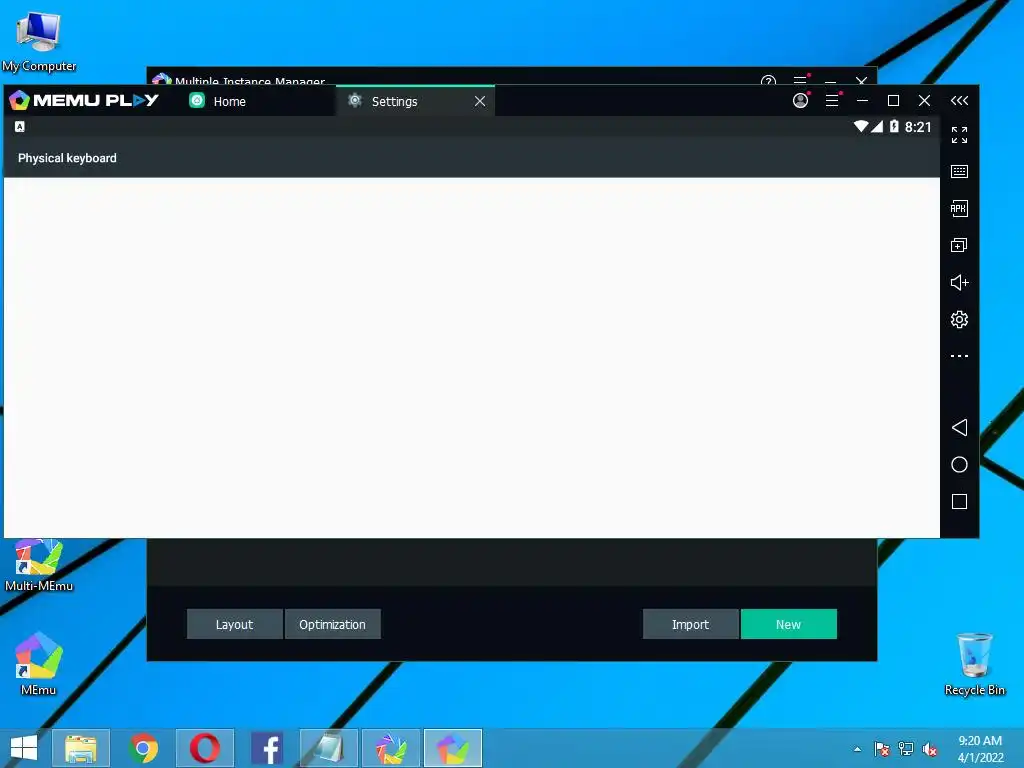The height and width of the screenshot is (768, 1024).
Task: Click the cellular signal icon in Android bar
Action: pyautogui.click(x=877, y=126)
